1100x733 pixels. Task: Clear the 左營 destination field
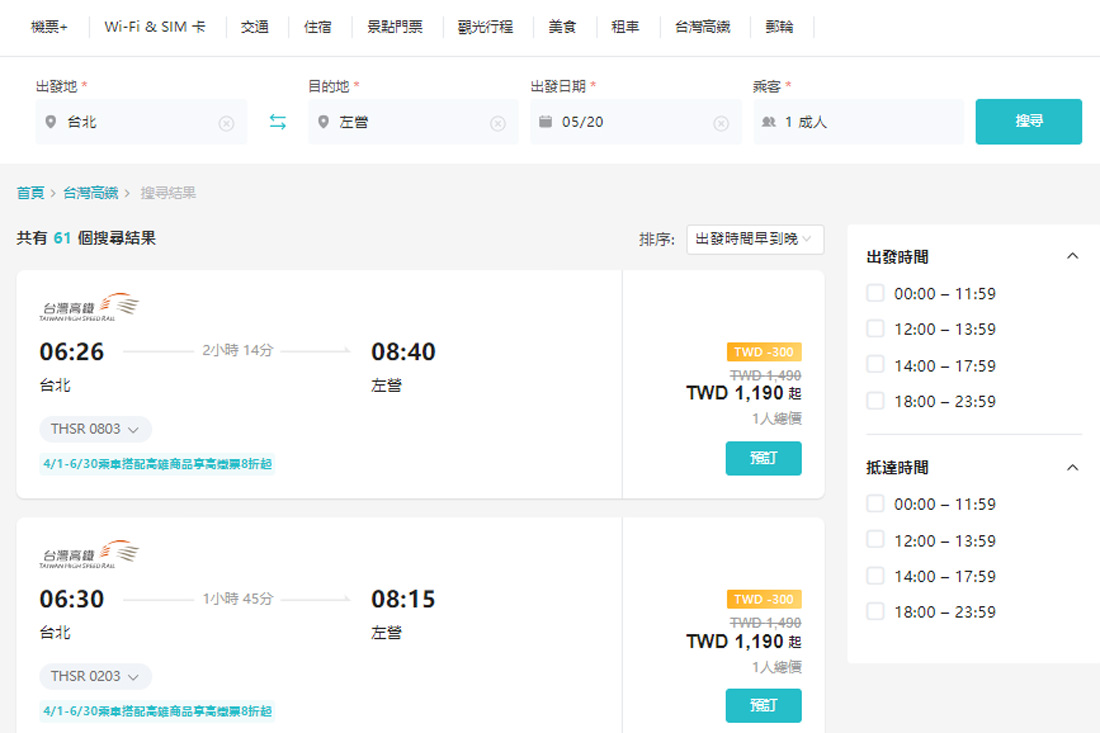pyautogui.click(x=498, y=122)
